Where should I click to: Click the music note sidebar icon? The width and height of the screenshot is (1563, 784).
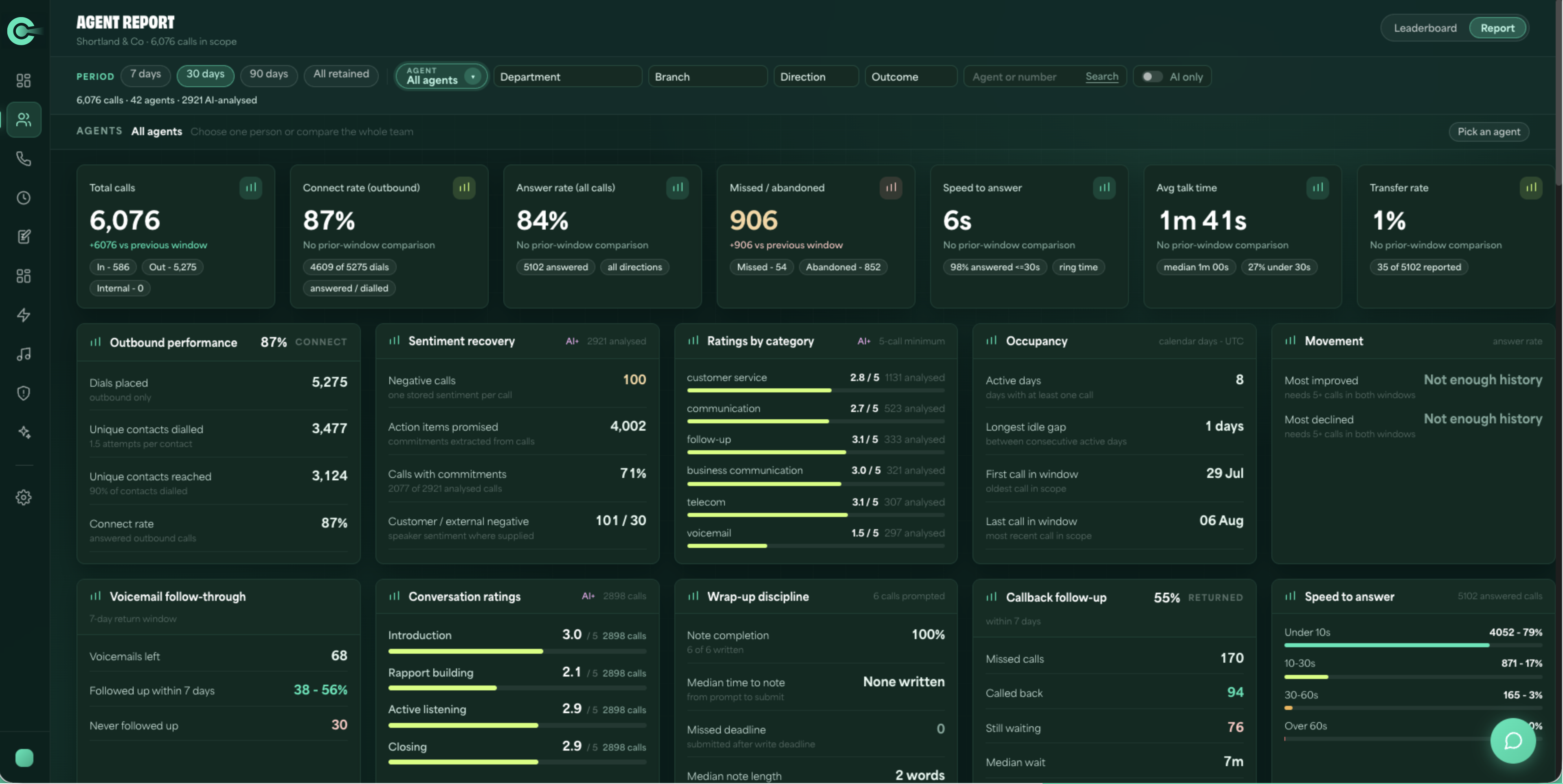(24, 354)
